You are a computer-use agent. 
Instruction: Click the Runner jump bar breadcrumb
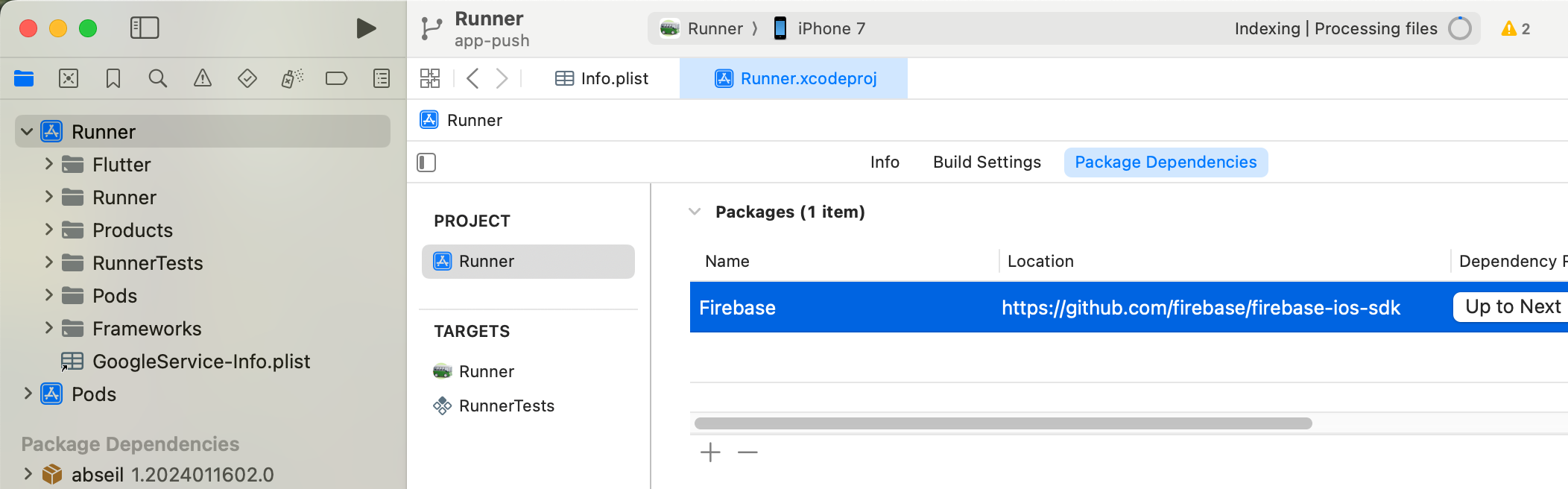(x=461, y=120)
